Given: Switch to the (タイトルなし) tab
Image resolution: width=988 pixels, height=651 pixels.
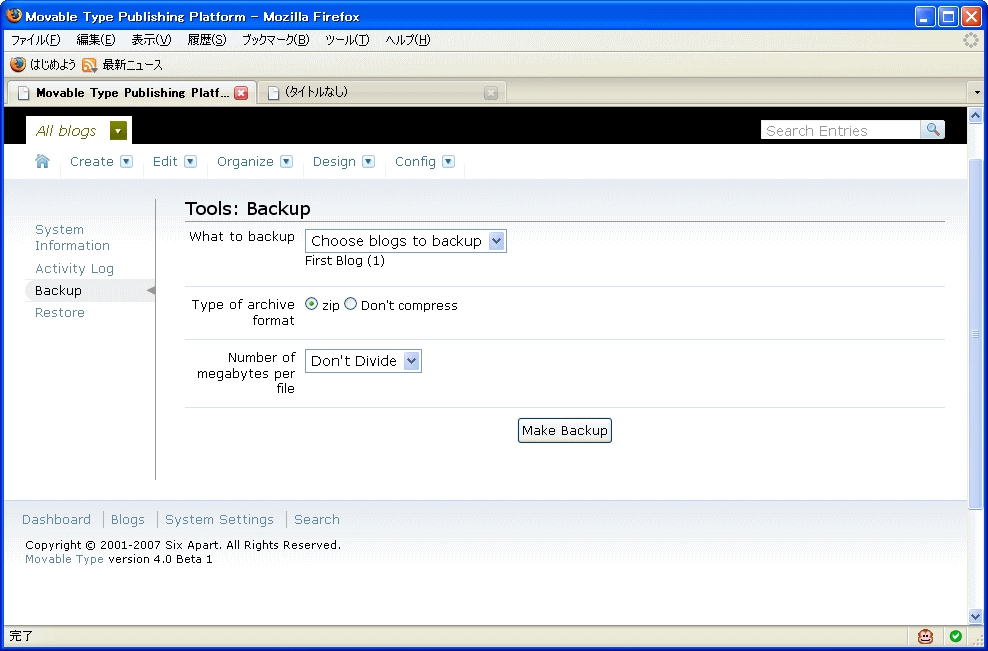Looking at the screenshot, I should click(382, 93).
